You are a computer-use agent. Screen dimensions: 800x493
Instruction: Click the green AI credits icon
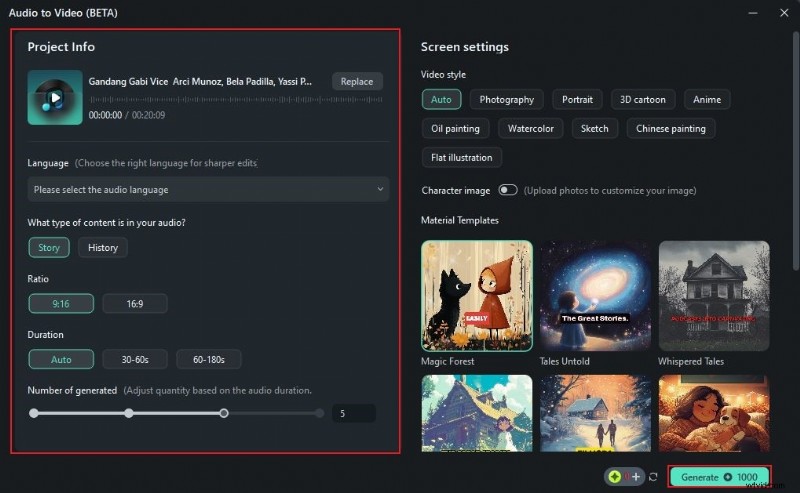tap(614, 477)
